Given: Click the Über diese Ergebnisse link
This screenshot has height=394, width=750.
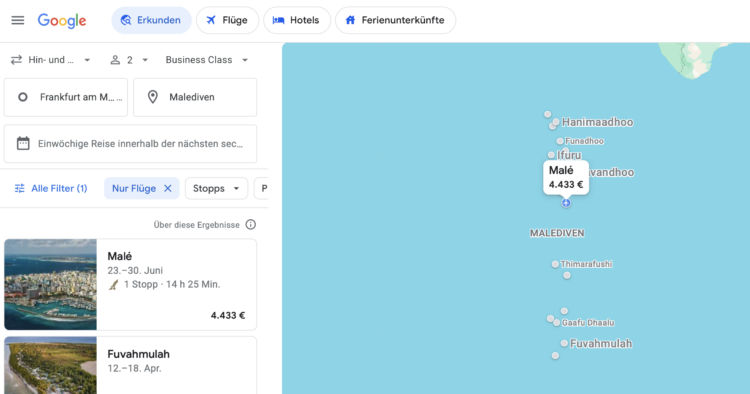Looking at the screenshot, I should (x=197, y=225).
